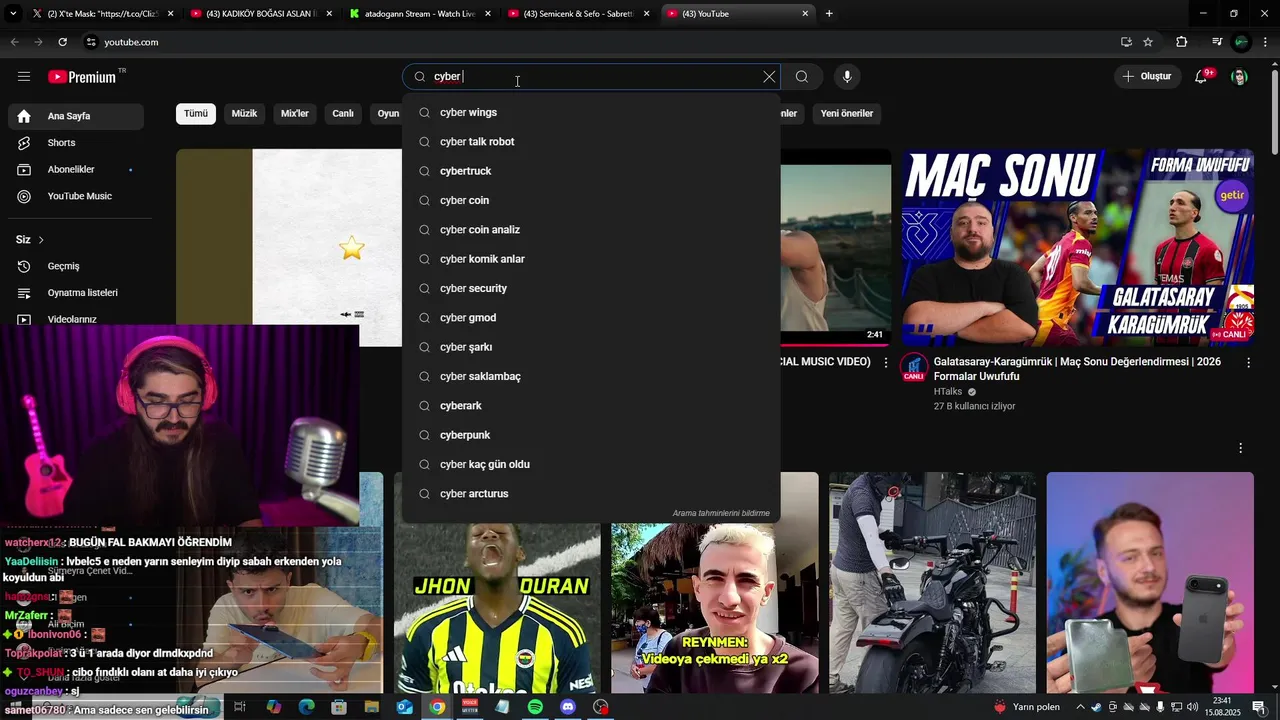This screenshot has height=720, width=1280.
Task: Choose the 'cybertruck' suggestion
Action: click(591, 171)
